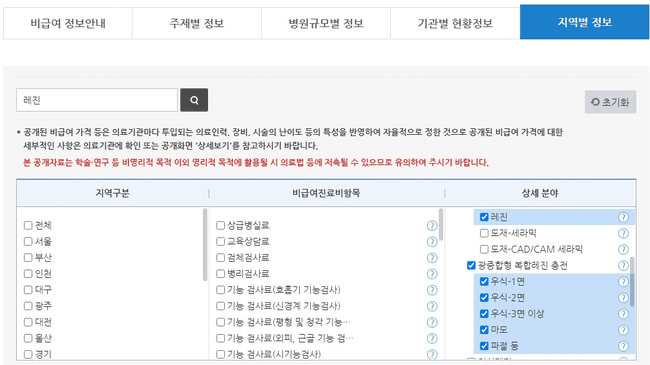Viewport: 650px width, 365px height.
Task: Uncheck 광중합형 복합레진 충전 checkbox
Action: click(x=471, y=265)
